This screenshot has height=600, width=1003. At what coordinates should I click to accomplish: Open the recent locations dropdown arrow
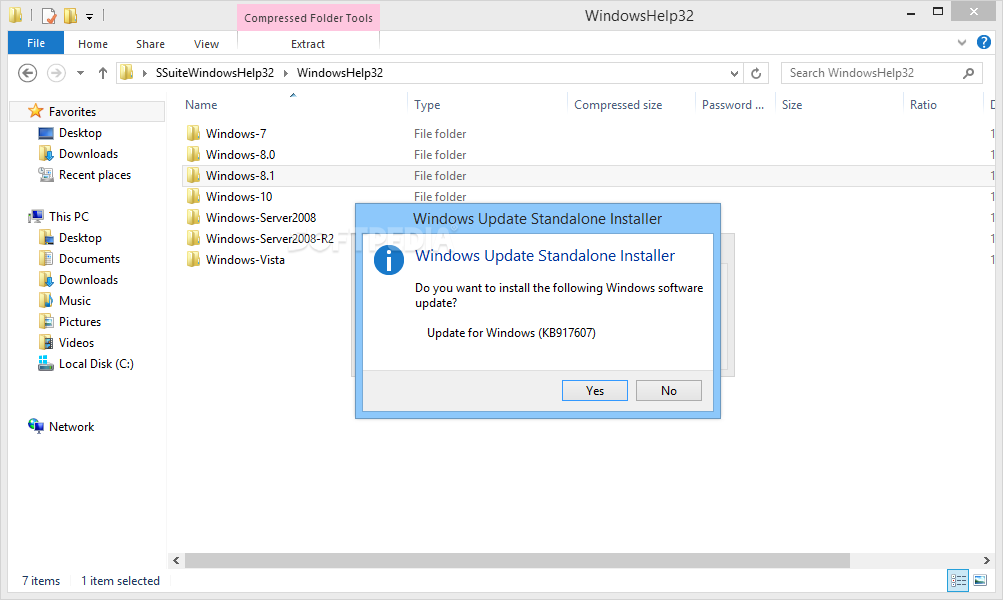click(80, 73)
